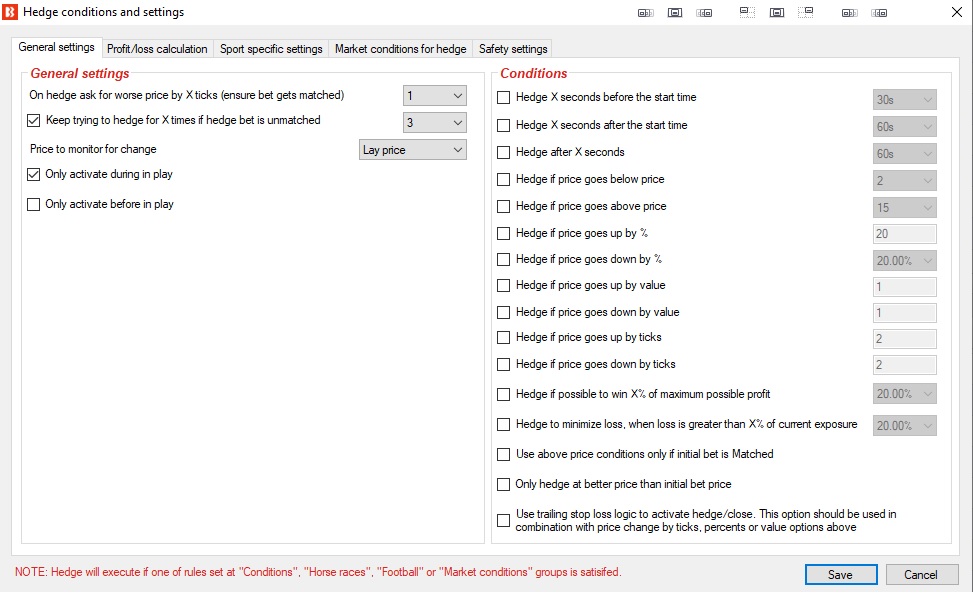Click the Conditions red heading
973x594 pixels.
(534, 73)
